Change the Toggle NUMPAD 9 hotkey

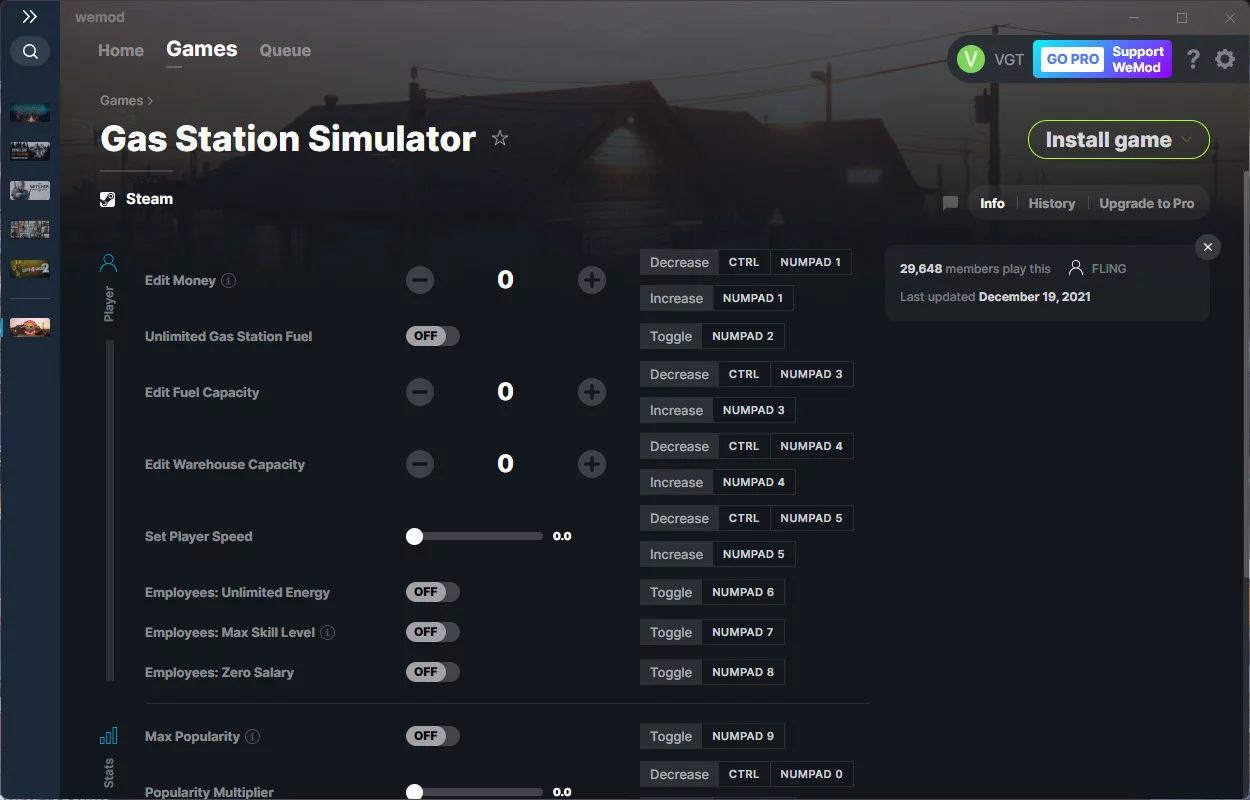(x=712, y=736)
